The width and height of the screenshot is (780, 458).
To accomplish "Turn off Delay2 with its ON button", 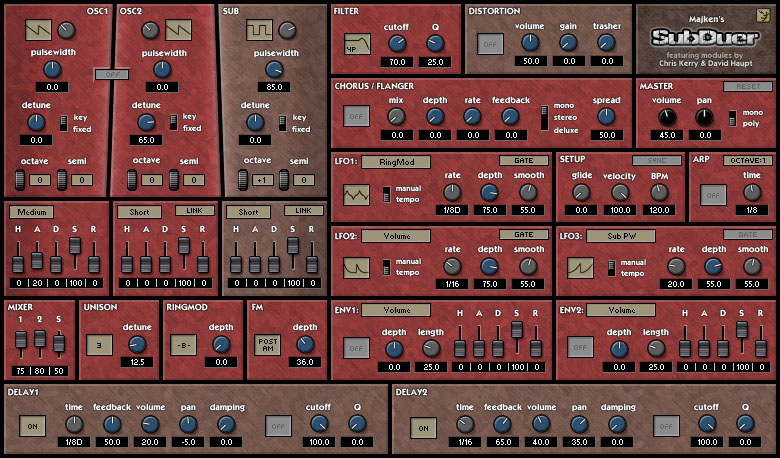I will (x=423, y=428).
